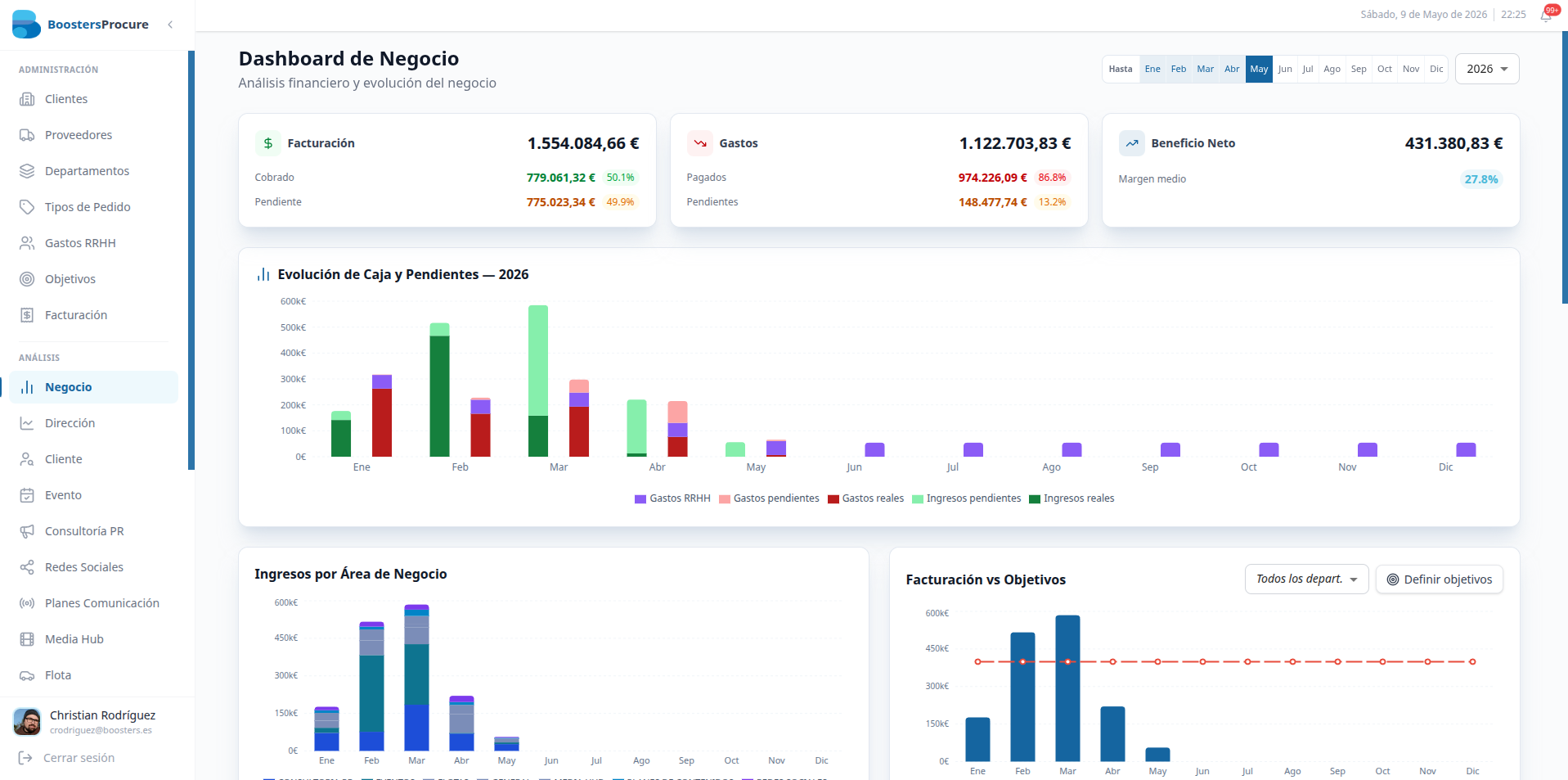
Task: Select the Sep month filter
Action: (1359, 69)
